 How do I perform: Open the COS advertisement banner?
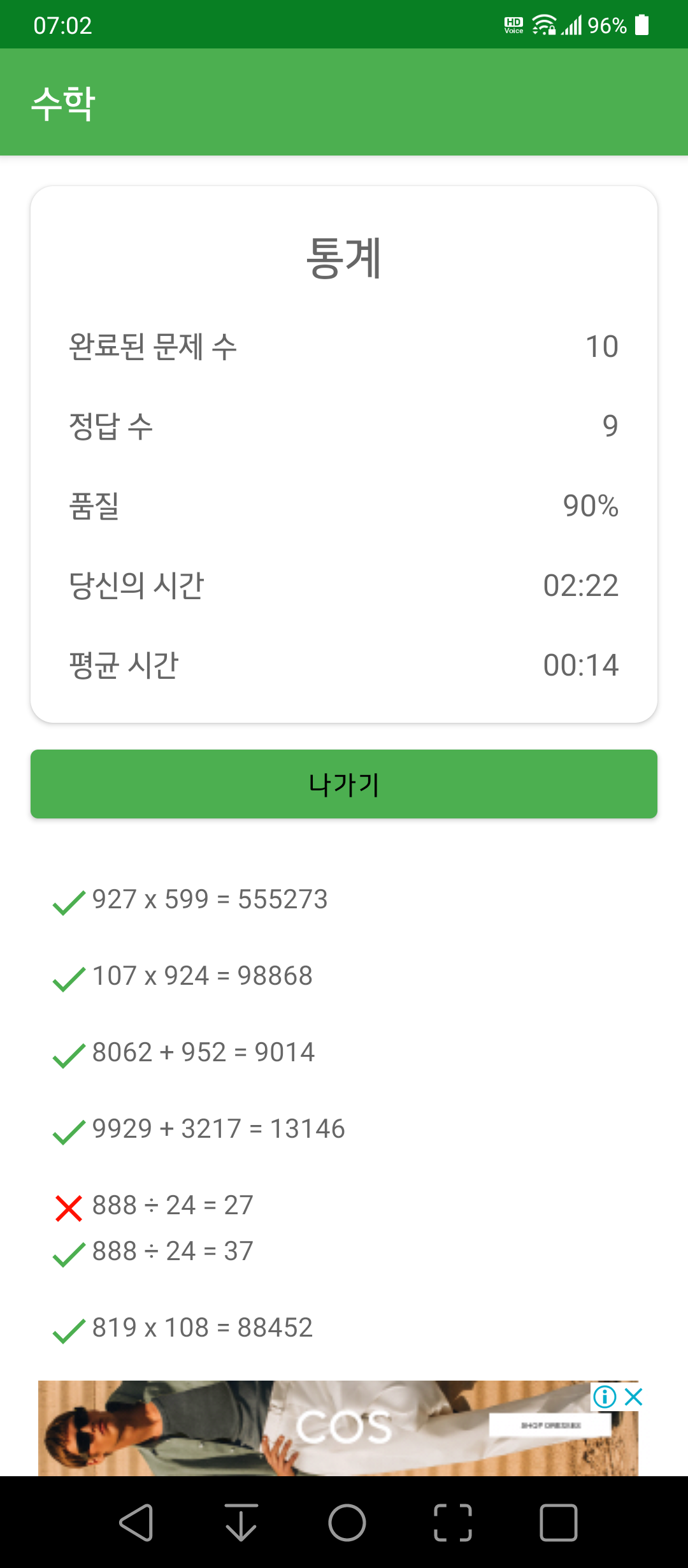click(338, 1428)
